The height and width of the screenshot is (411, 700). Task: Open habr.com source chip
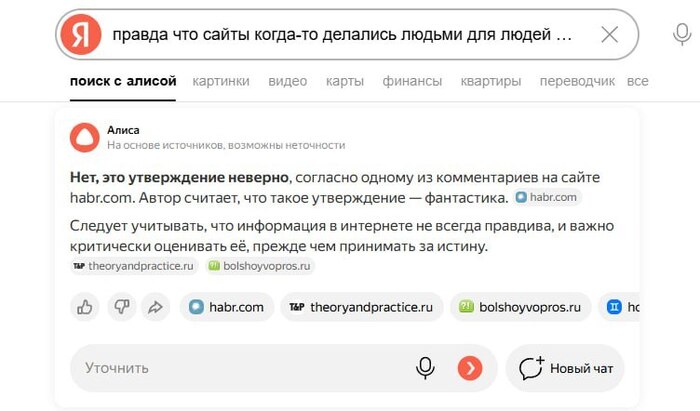coord(227,307)
